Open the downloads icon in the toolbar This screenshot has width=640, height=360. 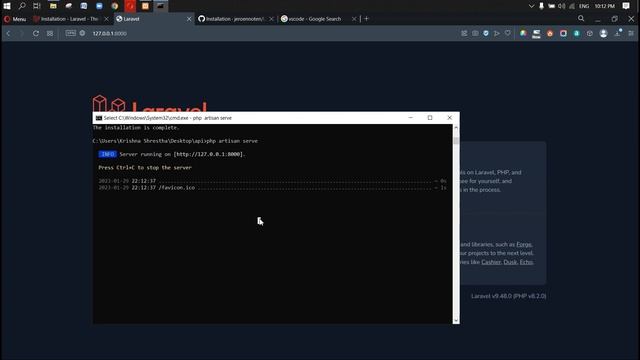(x=618, y=33)
